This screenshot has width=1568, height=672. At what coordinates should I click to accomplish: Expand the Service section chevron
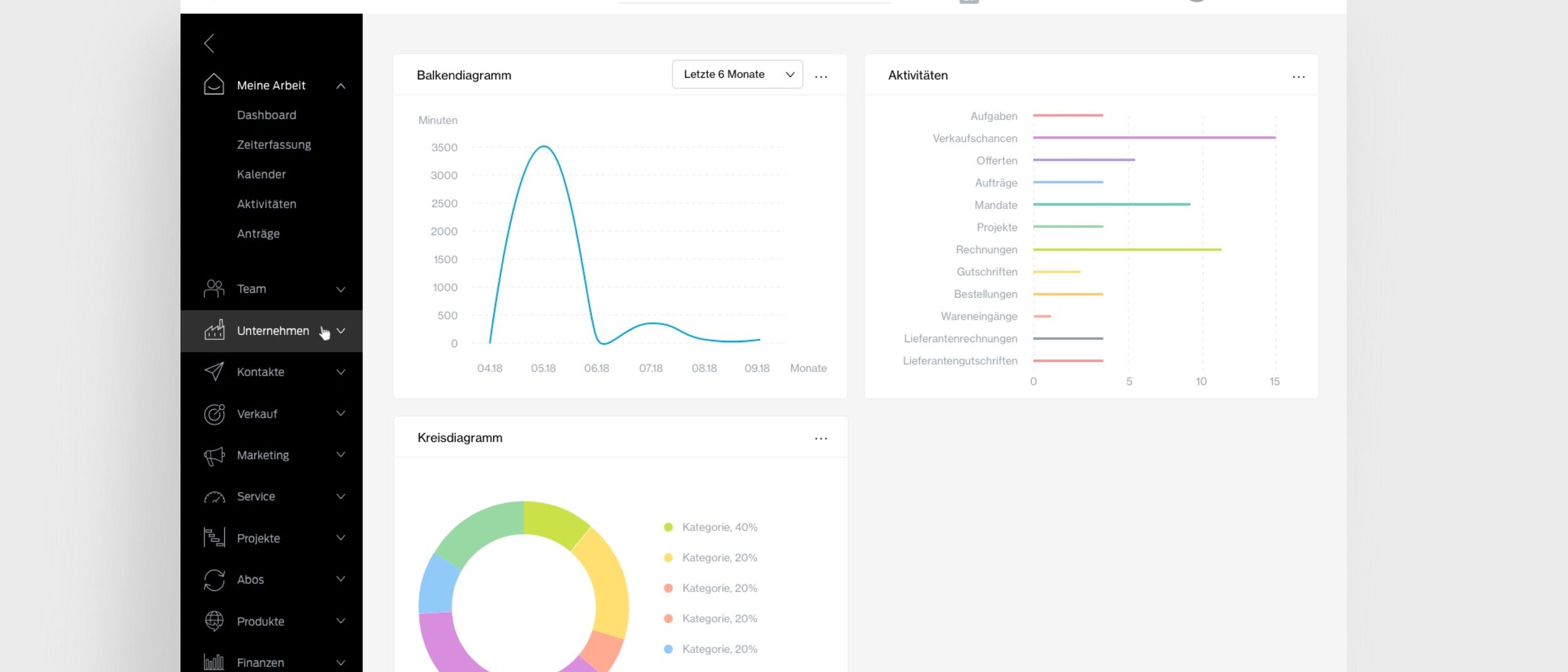click(341, 496)
